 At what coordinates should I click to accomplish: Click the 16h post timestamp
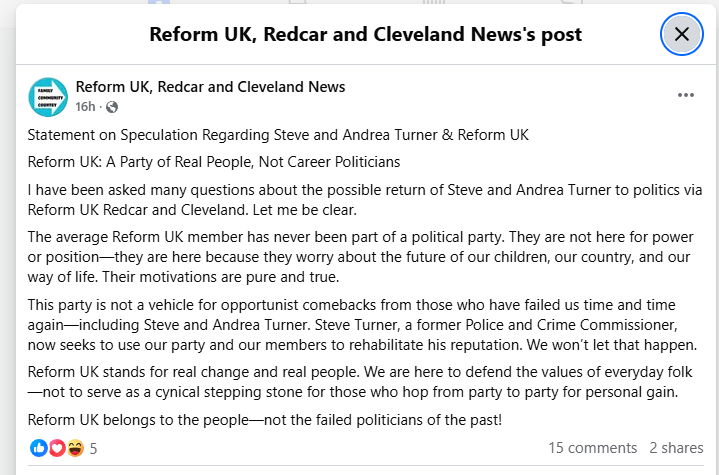pos(85,107)
